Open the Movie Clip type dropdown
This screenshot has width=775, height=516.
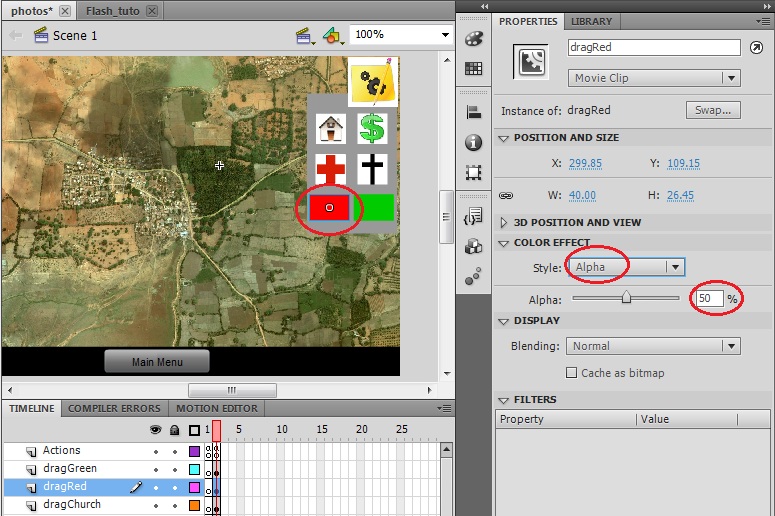coord(654,78)
